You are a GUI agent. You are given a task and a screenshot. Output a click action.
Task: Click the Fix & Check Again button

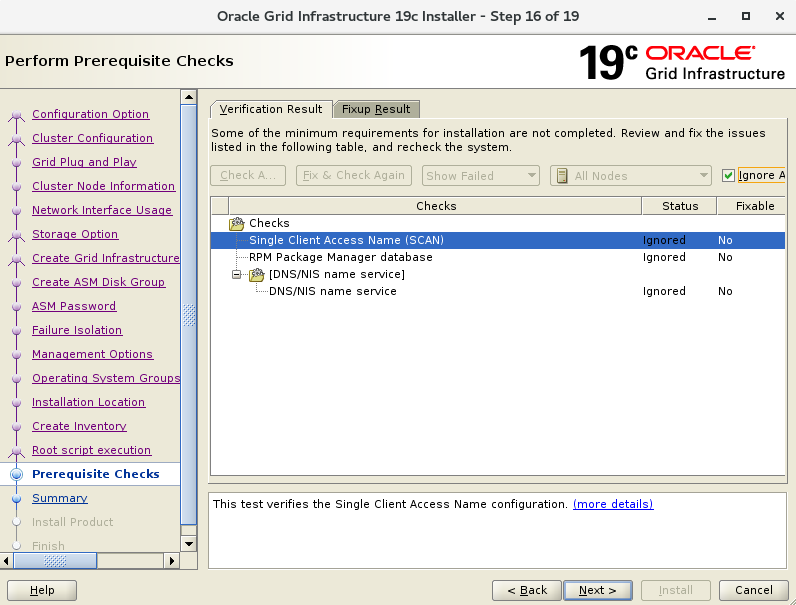tap(354, 176)
